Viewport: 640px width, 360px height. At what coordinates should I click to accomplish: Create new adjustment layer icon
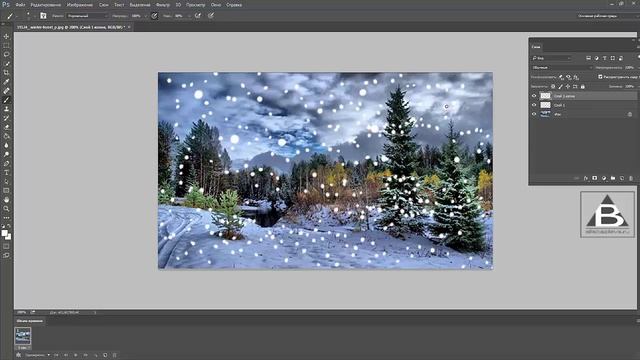pyautogui.click(x=604, y=178)
